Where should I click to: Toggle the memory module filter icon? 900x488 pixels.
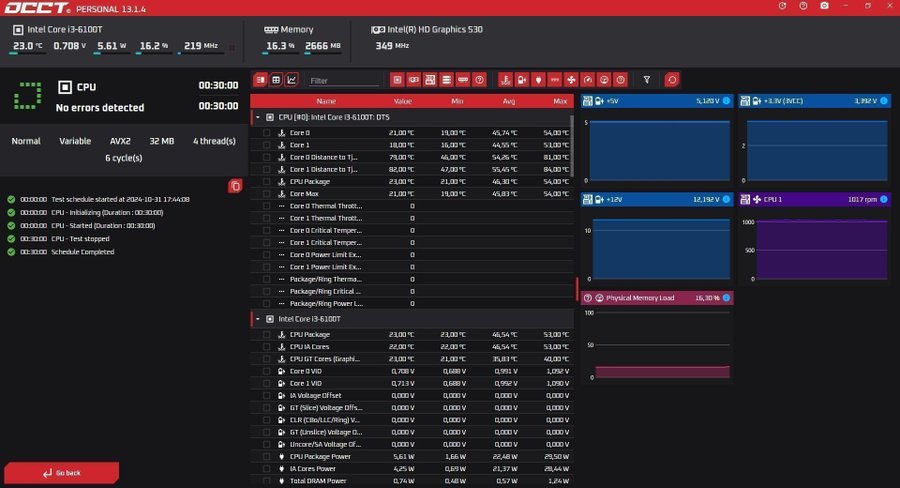click(x=463, y=80)
